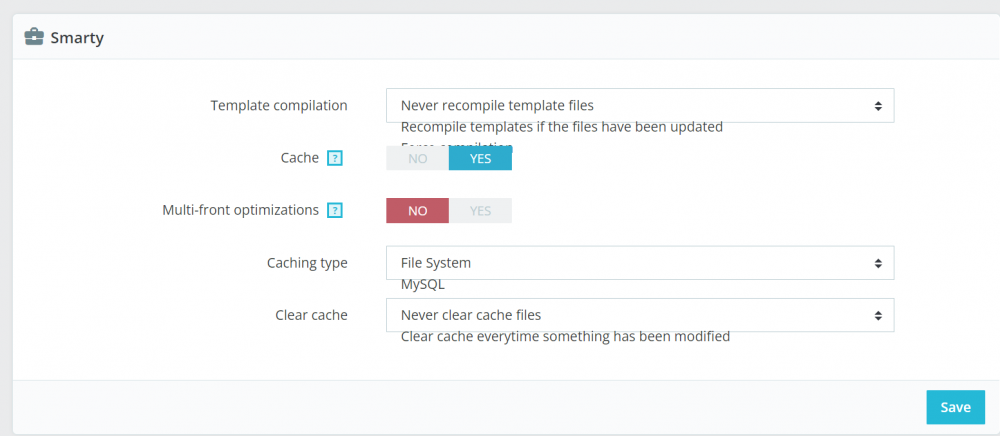Image resolution: width=1000 pixels, height=436 pixels.
Task: Click the "Clear cache" field label
Action: 311,315
